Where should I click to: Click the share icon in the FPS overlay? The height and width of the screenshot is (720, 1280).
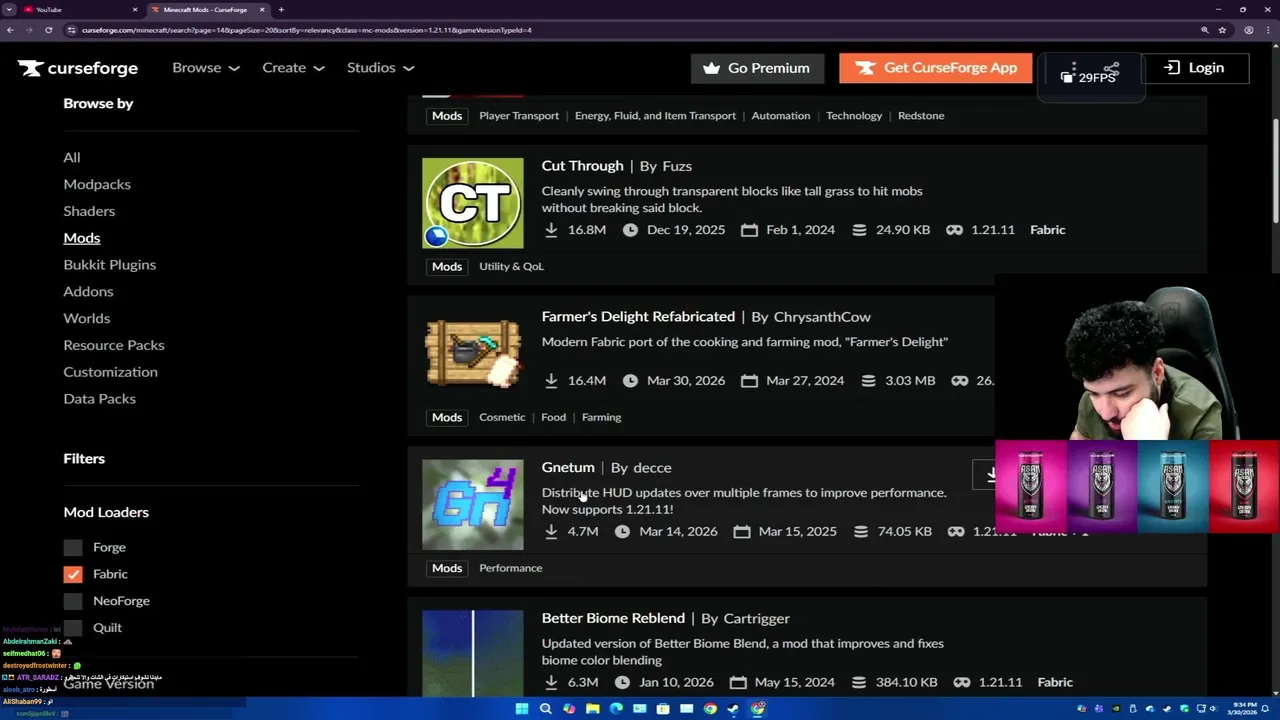coord(1112,68)
